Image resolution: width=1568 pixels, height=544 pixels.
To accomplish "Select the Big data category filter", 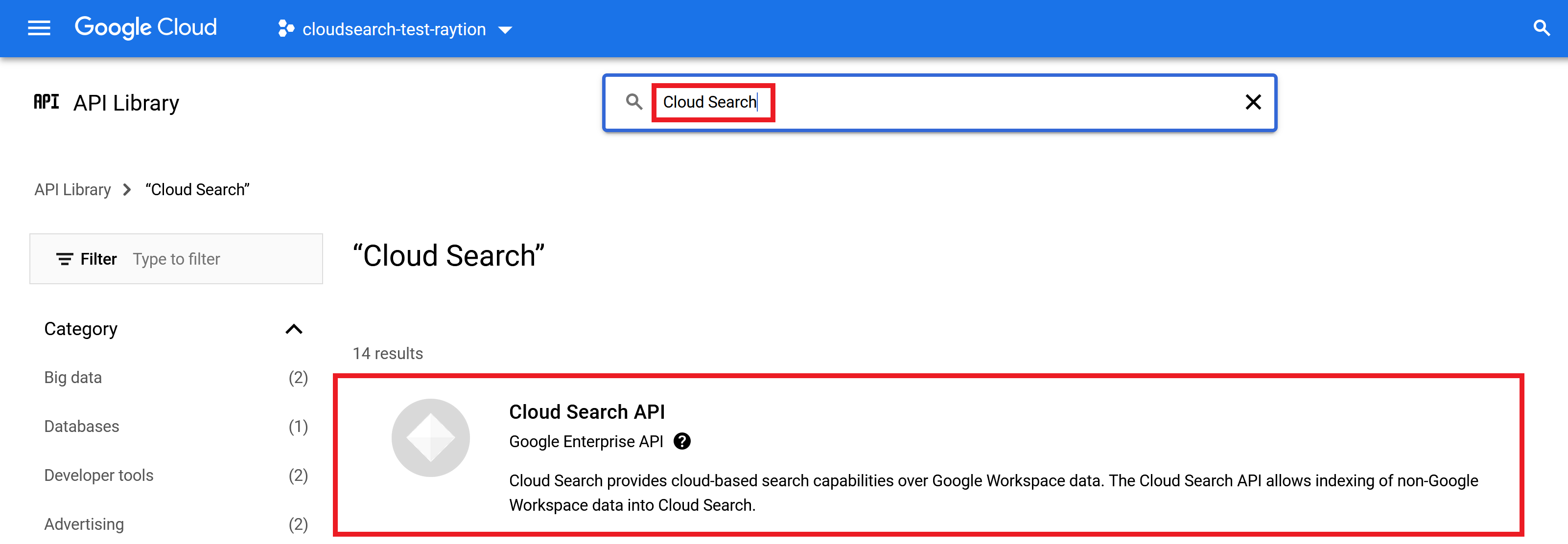I will [x=72, y=377].
